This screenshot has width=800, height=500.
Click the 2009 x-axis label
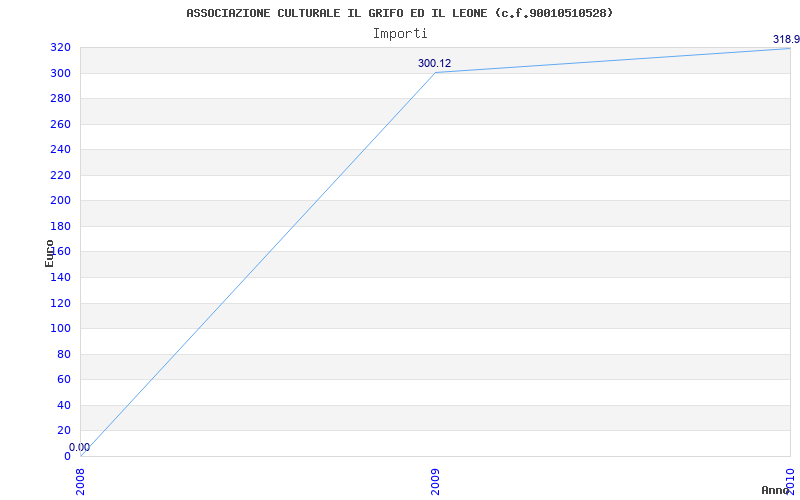tap(435, 481)
